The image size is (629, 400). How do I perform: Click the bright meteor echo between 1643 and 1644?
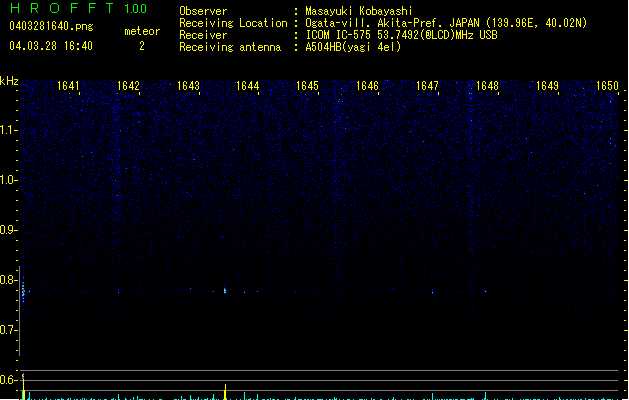225,290
